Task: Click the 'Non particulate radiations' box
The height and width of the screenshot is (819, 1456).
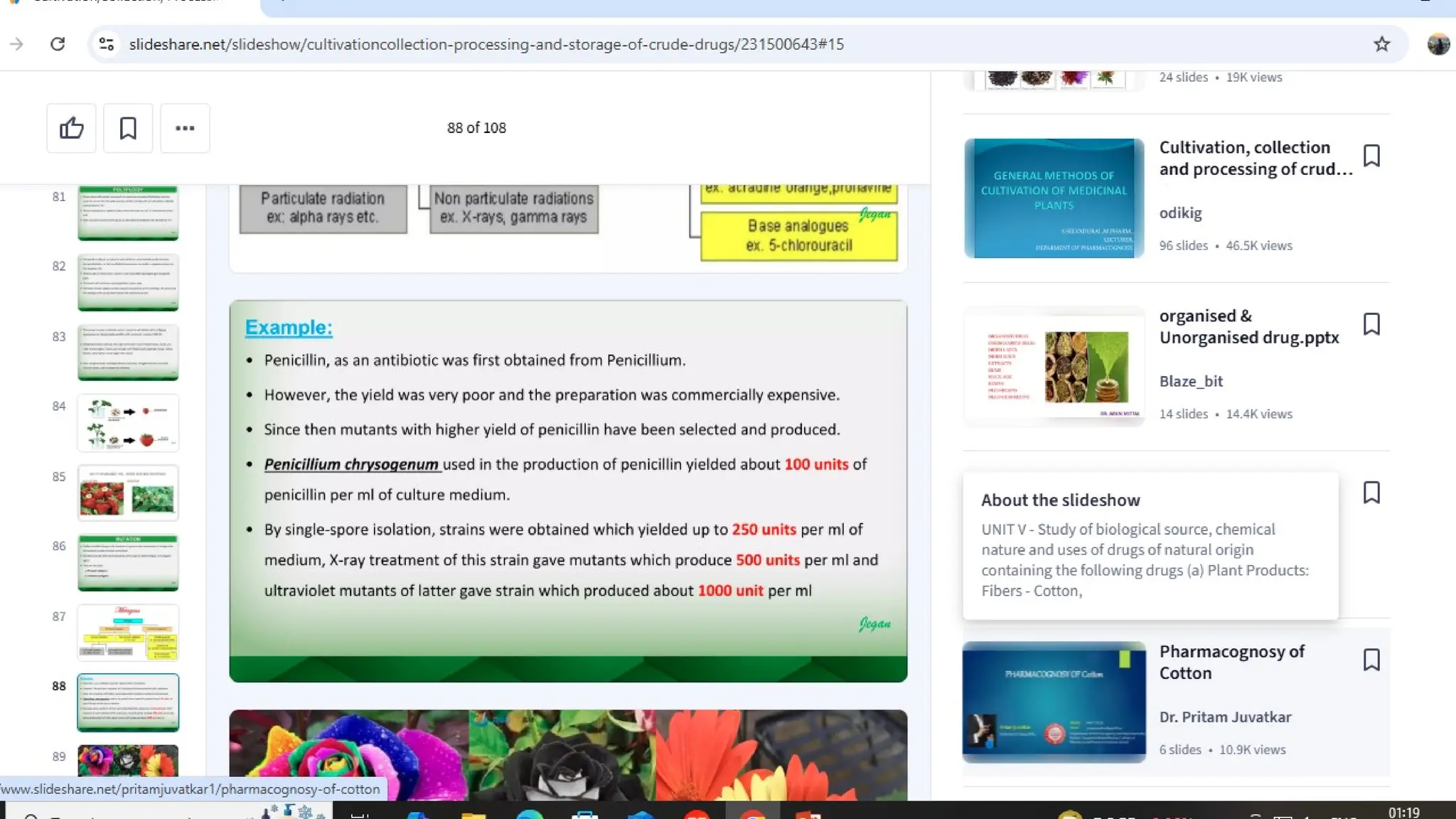Action: coord(513,208)
